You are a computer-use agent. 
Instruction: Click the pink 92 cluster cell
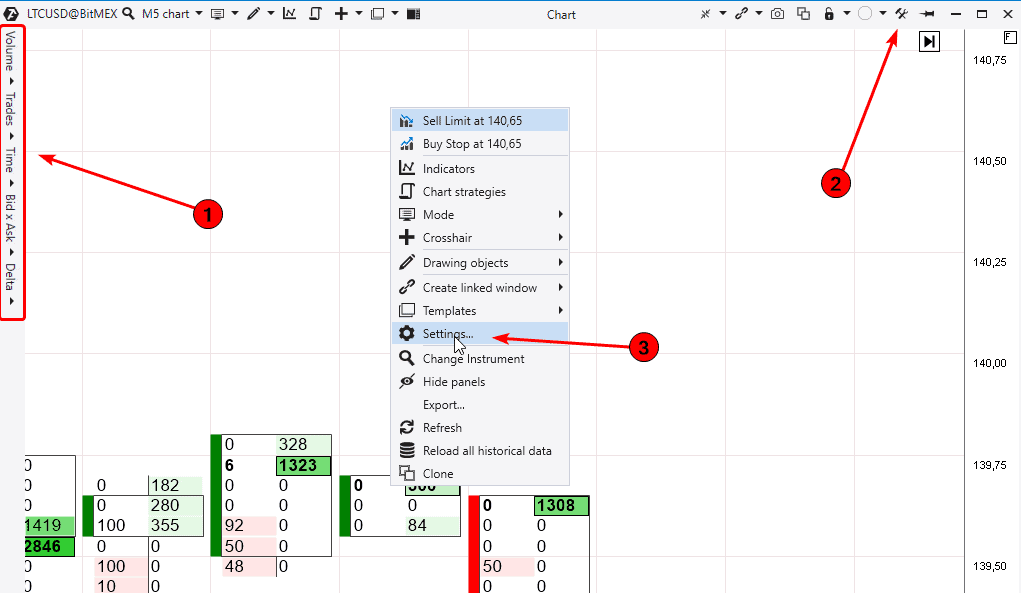click(x=249, y=525)
